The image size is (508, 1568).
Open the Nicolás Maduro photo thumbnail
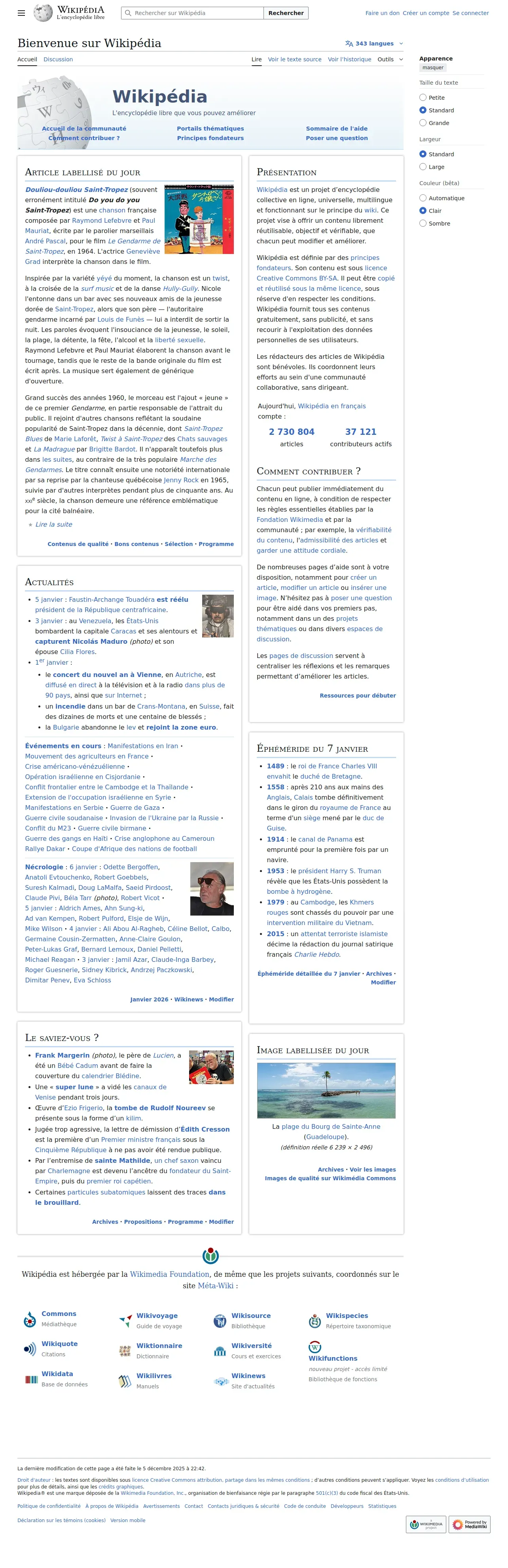point(218,616)
